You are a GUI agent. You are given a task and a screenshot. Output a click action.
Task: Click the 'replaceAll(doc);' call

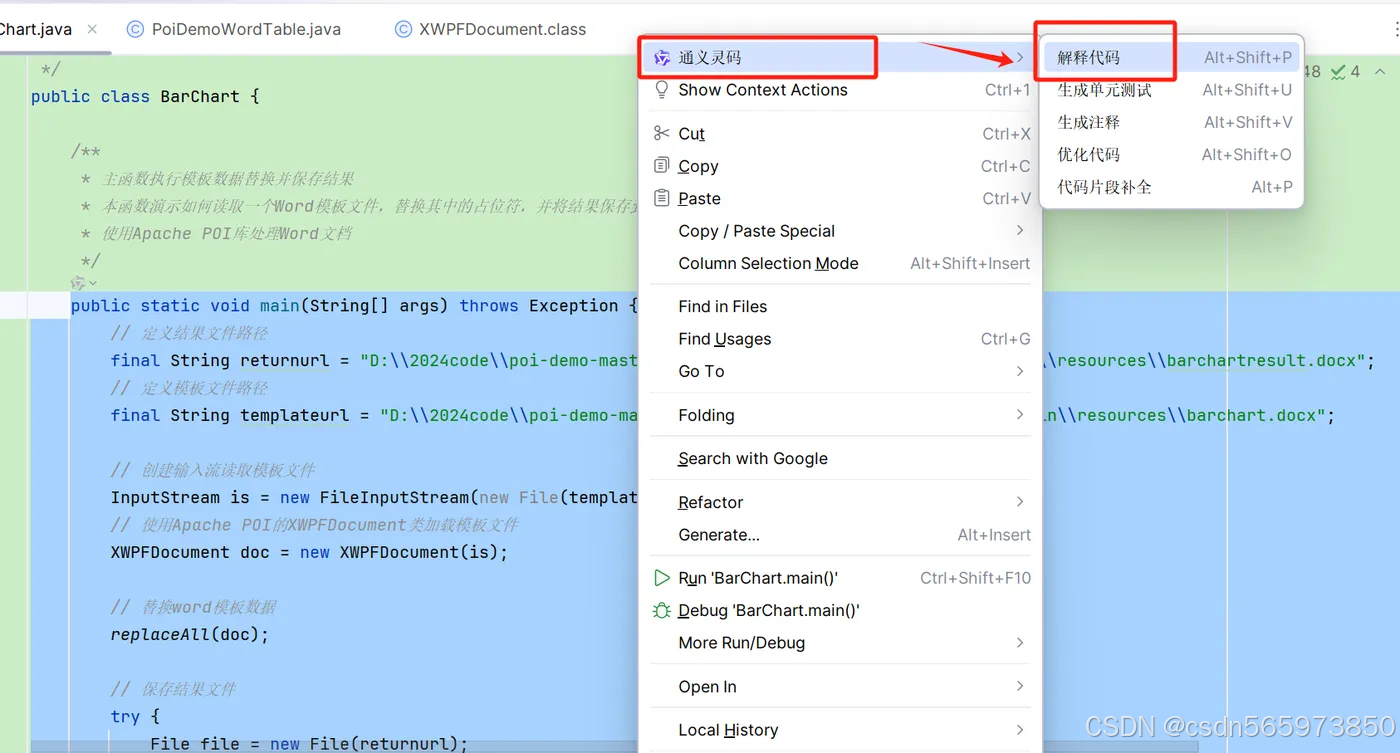pyautogui.click(x=190, y=634)
